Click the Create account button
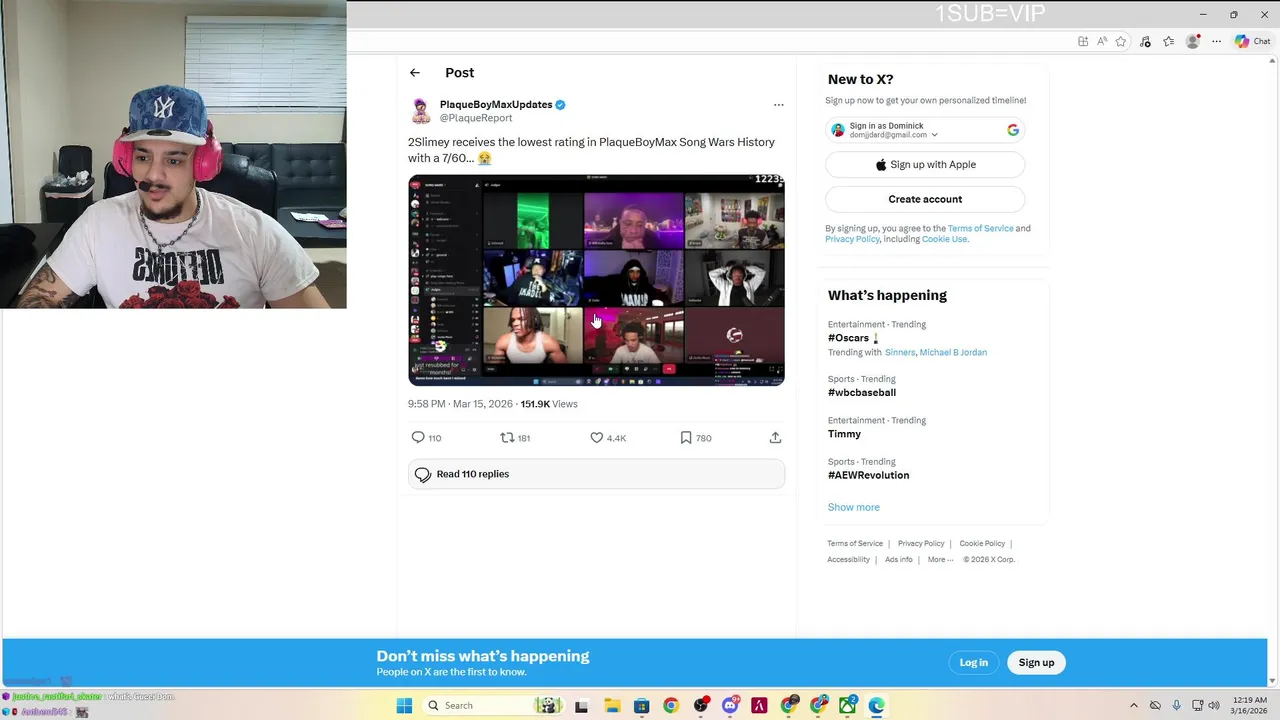This screenshot has height=720, width=1280. click(x=925, y=199)
